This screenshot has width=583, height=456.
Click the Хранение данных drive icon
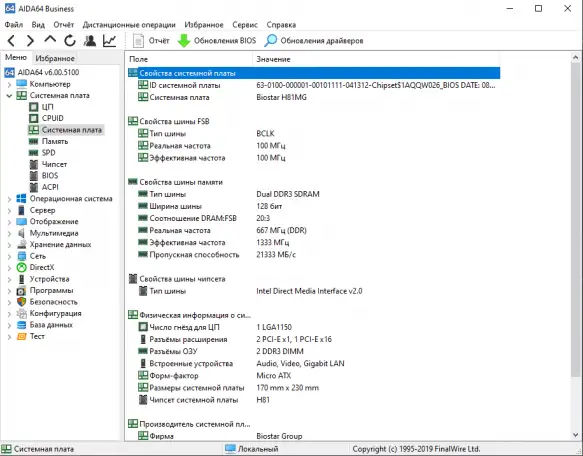pos(22,245)
